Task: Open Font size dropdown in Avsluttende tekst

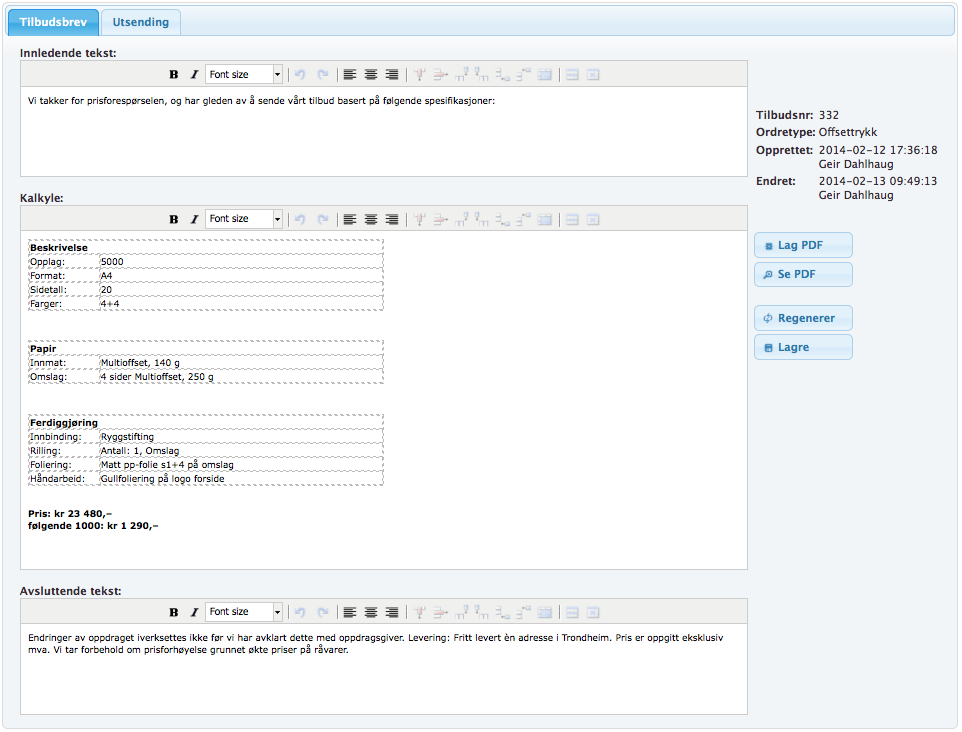Action: pyautogui.click(x=245, y=612)
